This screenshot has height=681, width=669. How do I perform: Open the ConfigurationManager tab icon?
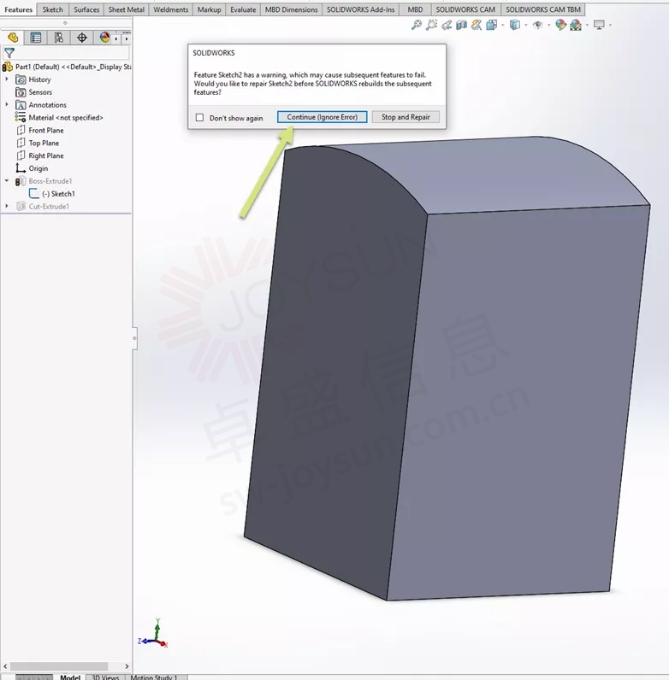(x=59, y=38)
